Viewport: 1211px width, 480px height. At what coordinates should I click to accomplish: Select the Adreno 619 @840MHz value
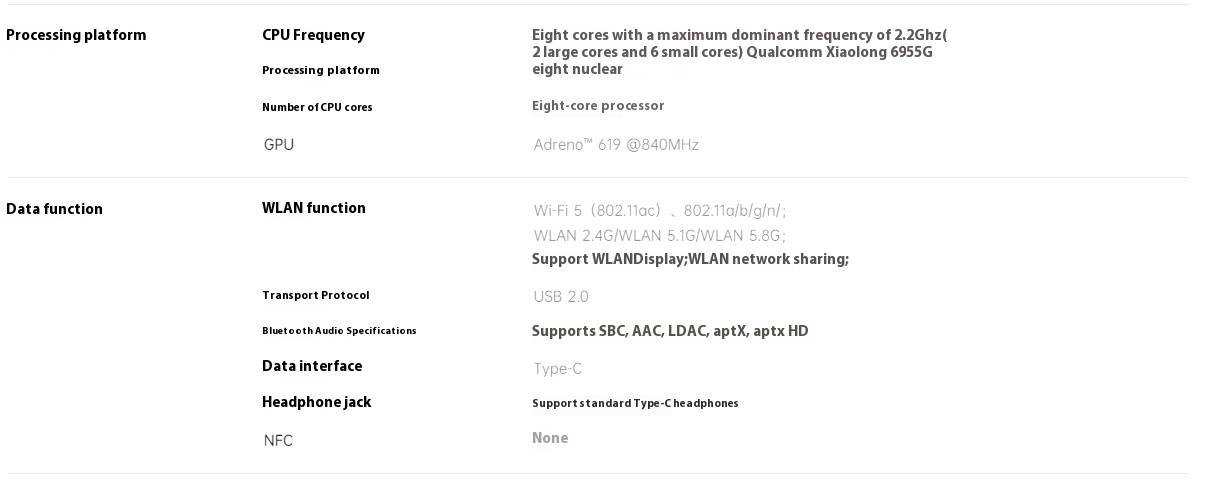[616, 144]
